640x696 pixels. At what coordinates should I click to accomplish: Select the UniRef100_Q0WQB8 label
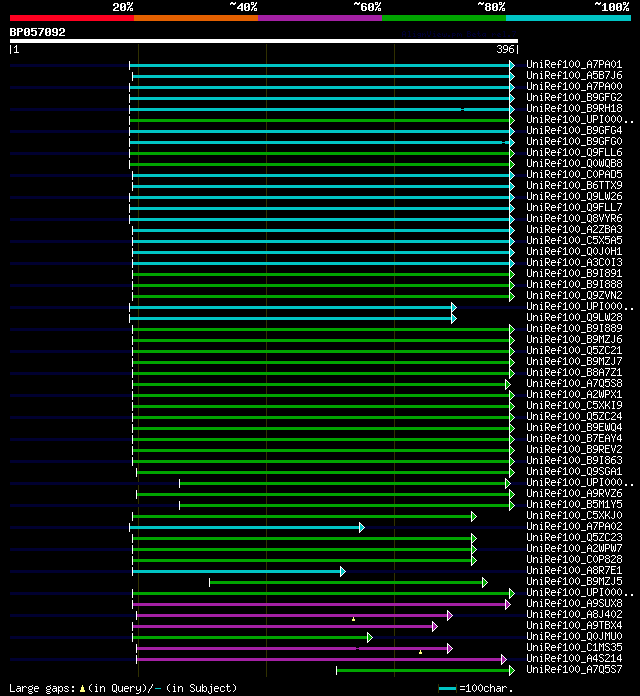574,163
